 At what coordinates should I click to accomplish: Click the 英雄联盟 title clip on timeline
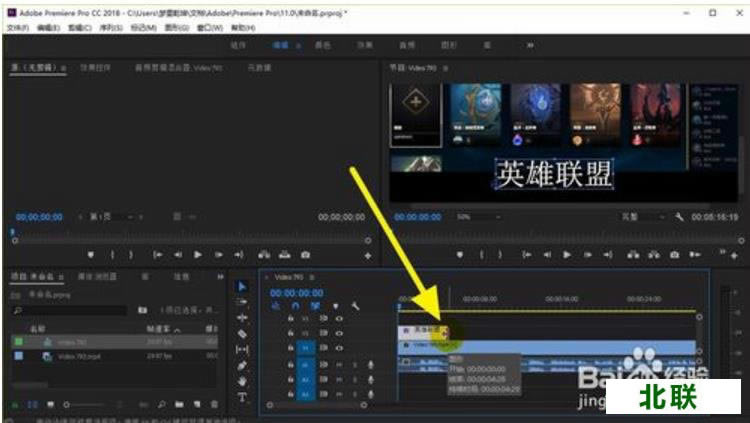coord(421,330)
